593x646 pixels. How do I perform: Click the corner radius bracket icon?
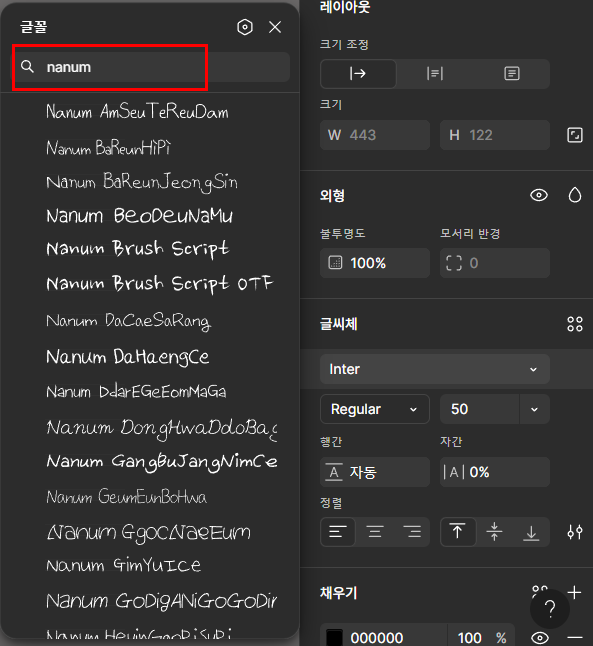click(454, 263)
